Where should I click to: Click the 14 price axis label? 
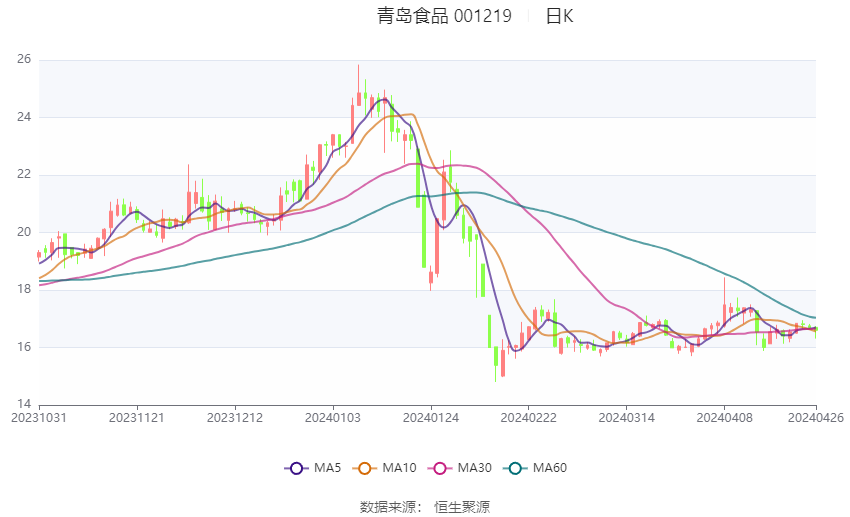24,404
